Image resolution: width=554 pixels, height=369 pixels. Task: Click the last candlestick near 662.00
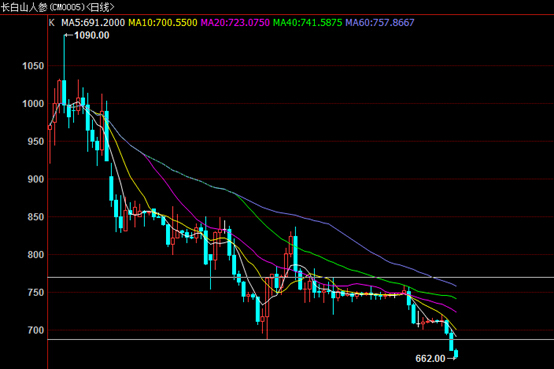click(x=456, y=353)
